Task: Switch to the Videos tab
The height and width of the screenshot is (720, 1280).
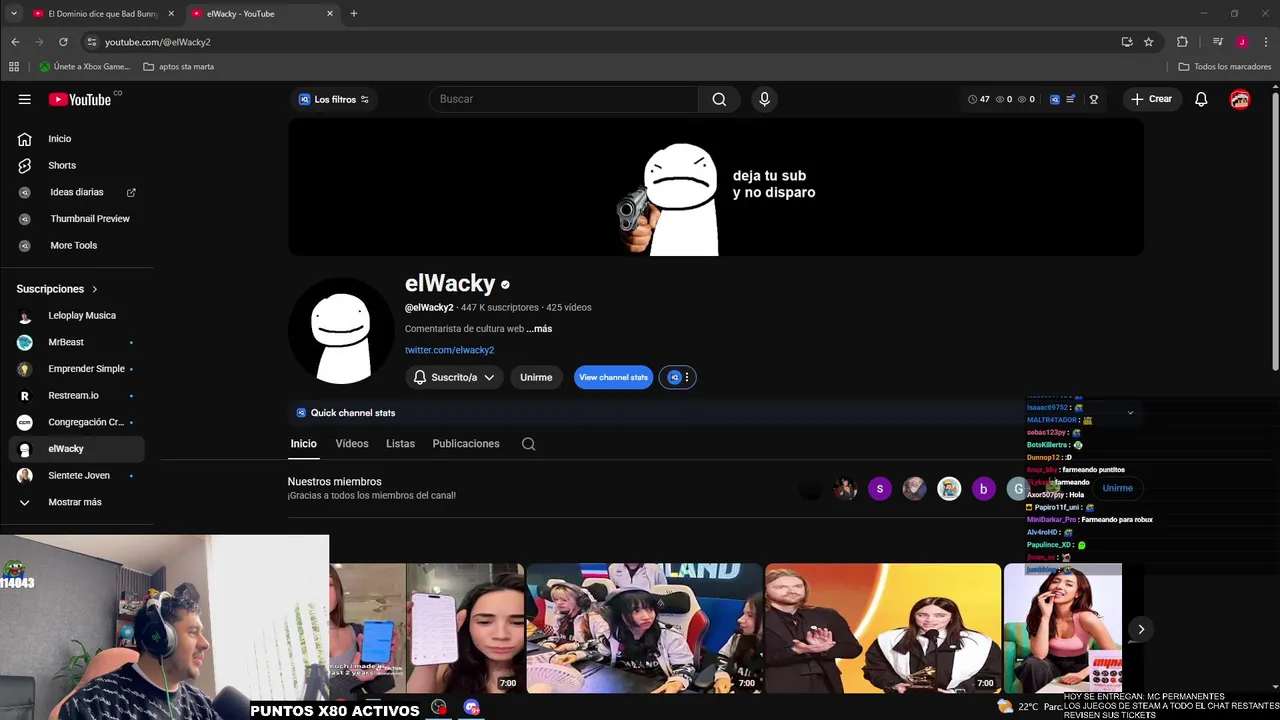Action: pos(352,443)
